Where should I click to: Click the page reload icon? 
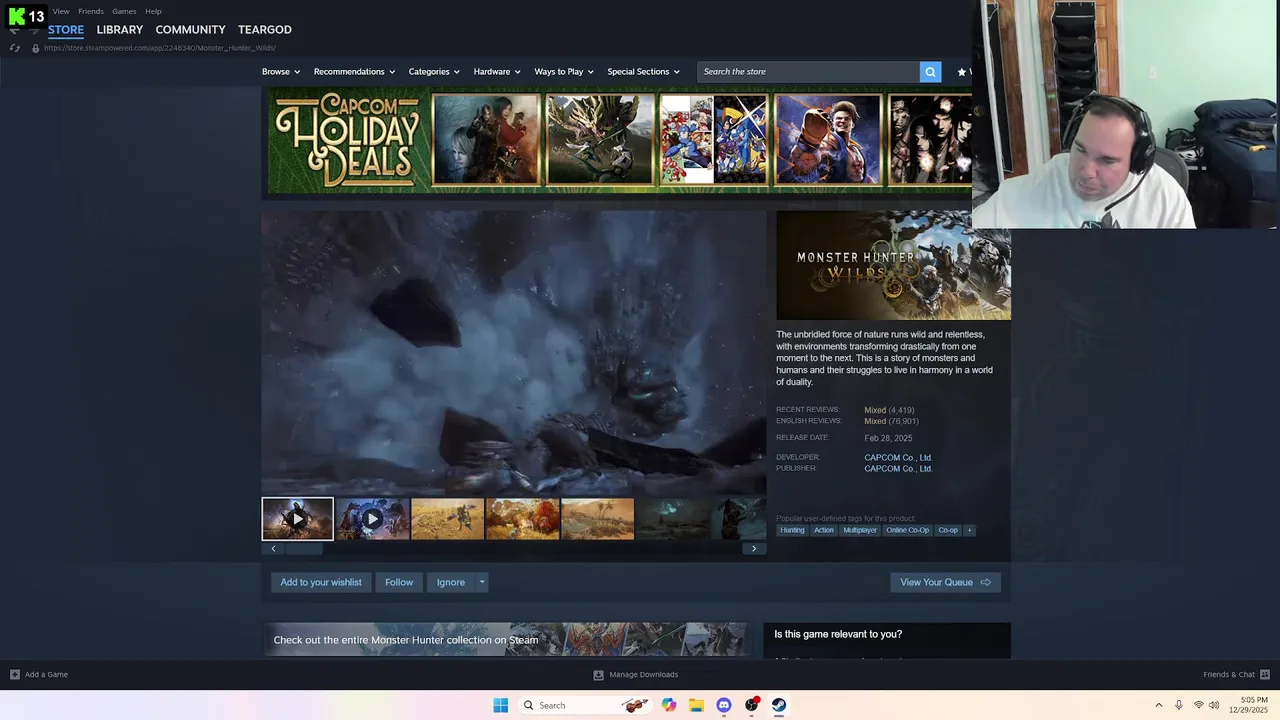pyautogui.click(x=14, y=48)
